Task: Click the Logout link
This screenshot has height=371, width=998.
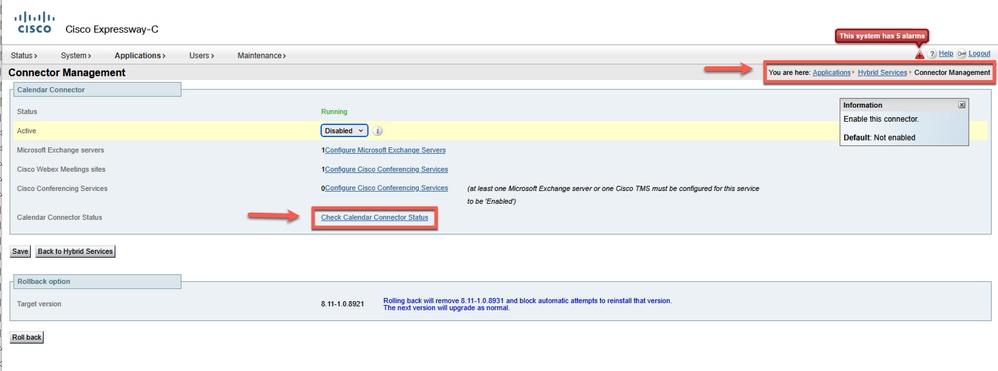Action: coord(980,54)
